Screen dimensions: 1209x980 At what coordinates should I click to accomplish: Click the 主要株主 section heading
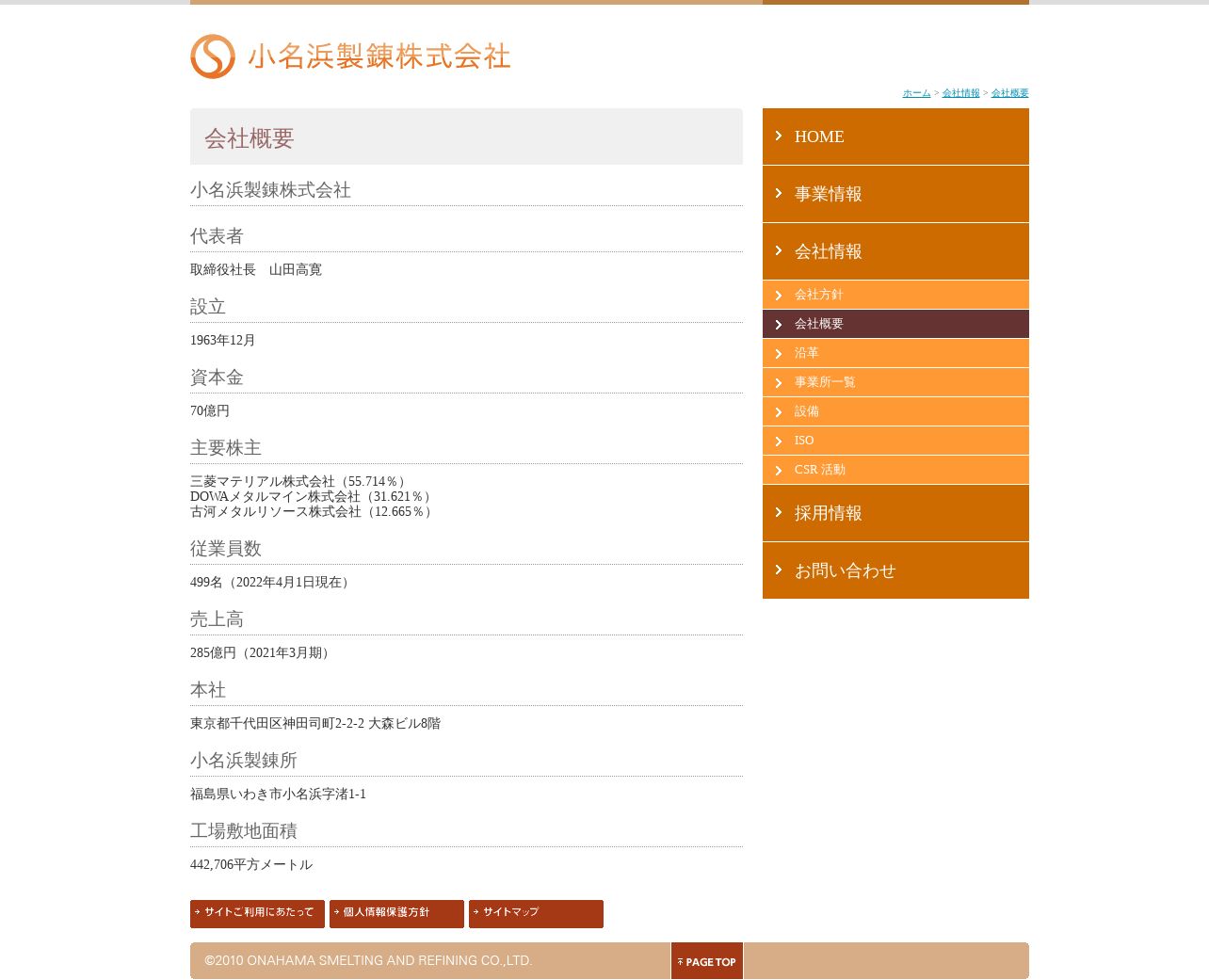tap(226, 448)
